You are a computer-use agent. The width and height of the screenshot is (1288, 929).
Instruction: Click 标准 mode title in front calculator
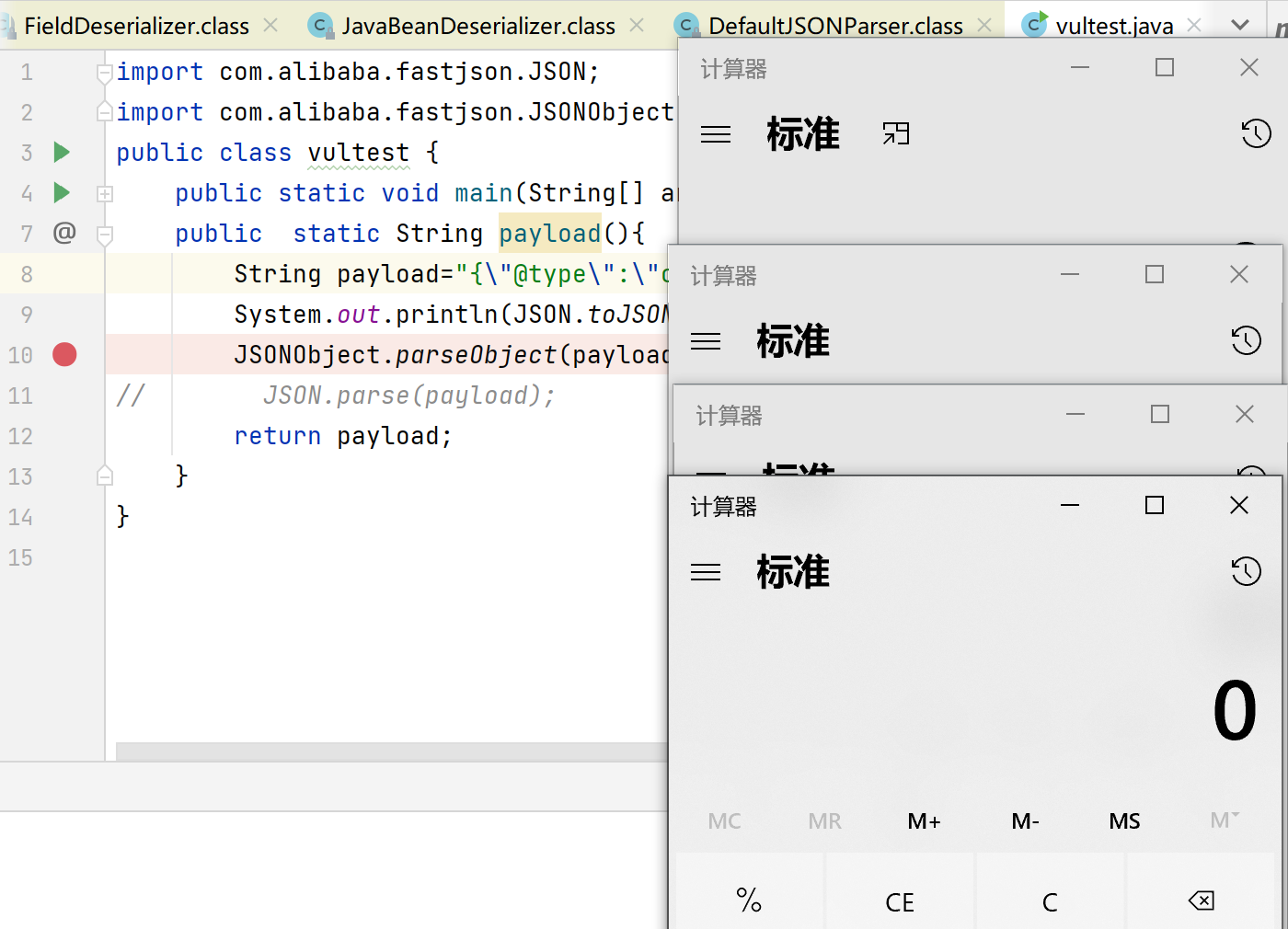[x=793, y=572]
